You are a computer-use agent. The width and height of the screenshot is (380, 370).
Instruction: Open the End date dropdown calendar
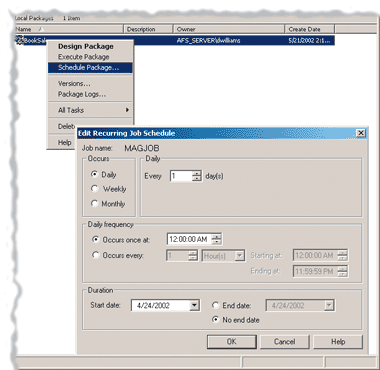(329, 305)
